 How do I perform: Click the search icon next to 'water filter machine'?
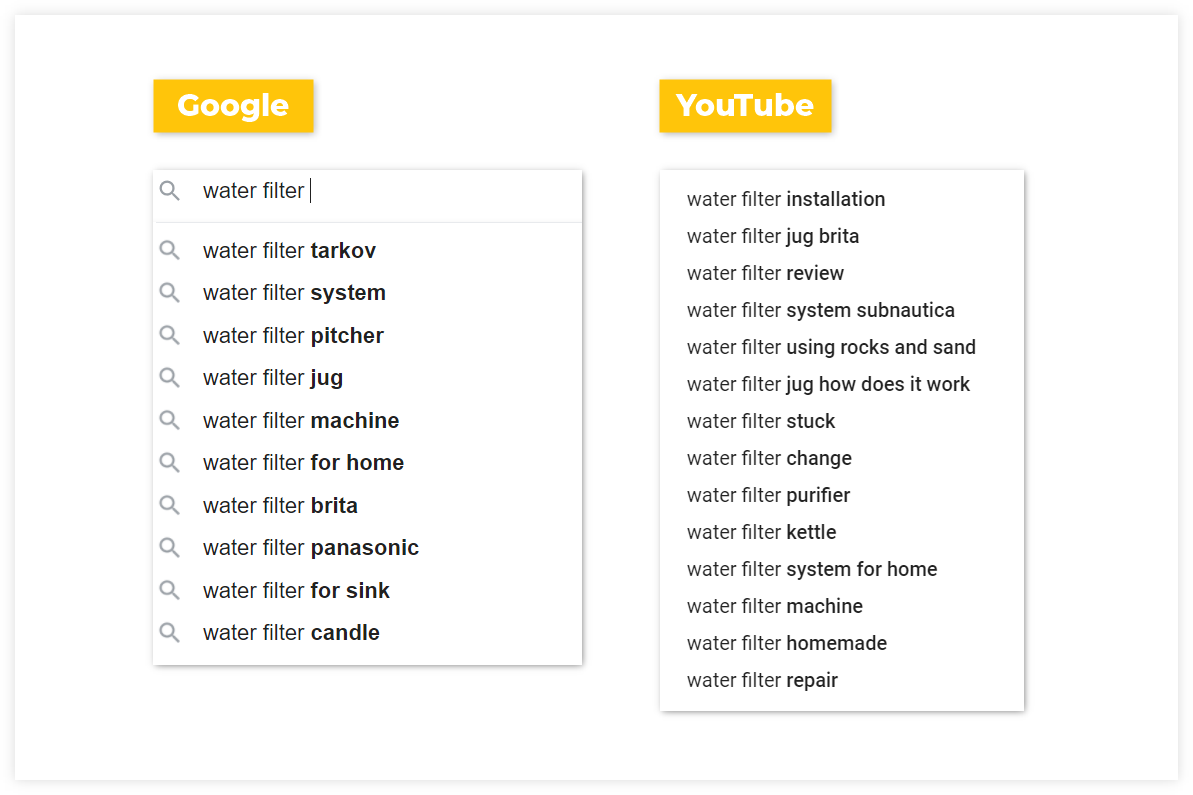pos(170,420)
